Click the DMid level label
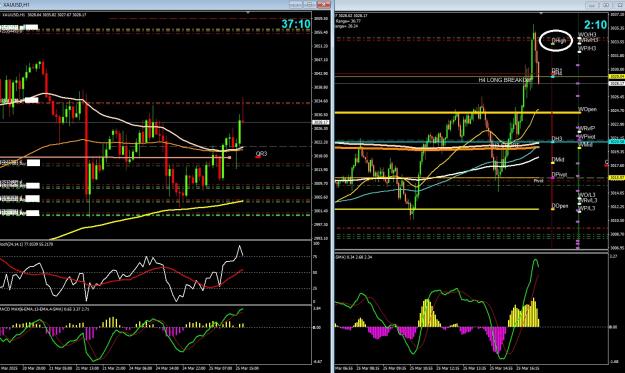The height and width of the screenshot is (373, 625). (558, 160)
